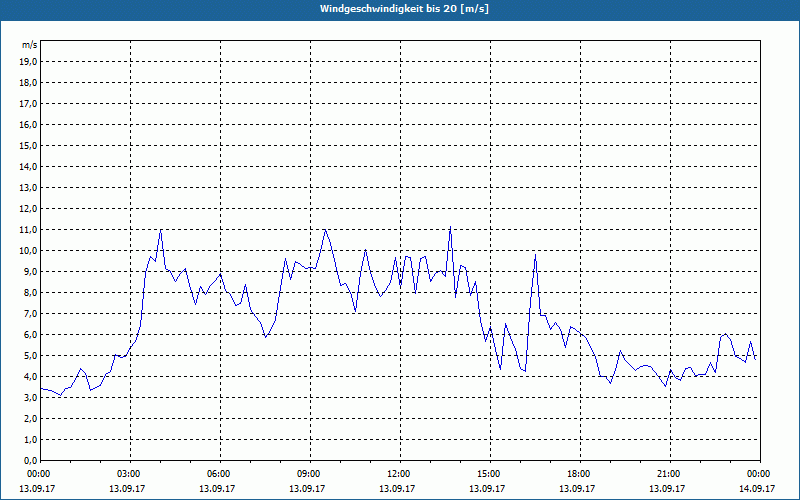Screen dimensions: 800x500
Task: Click the 4,0 y-axis tick label
Action: coord(30,377)
